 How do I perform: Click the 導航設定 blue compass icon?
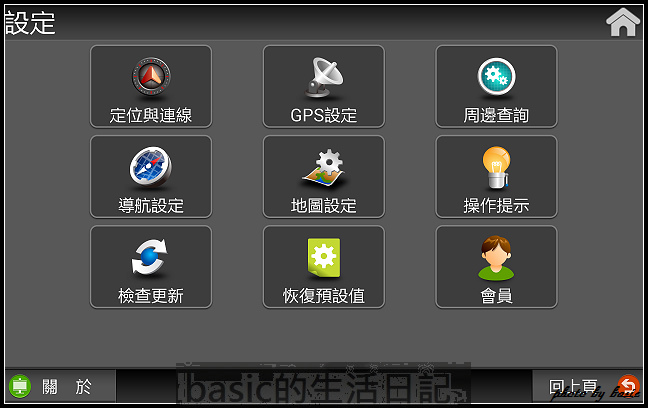(151, 167)
